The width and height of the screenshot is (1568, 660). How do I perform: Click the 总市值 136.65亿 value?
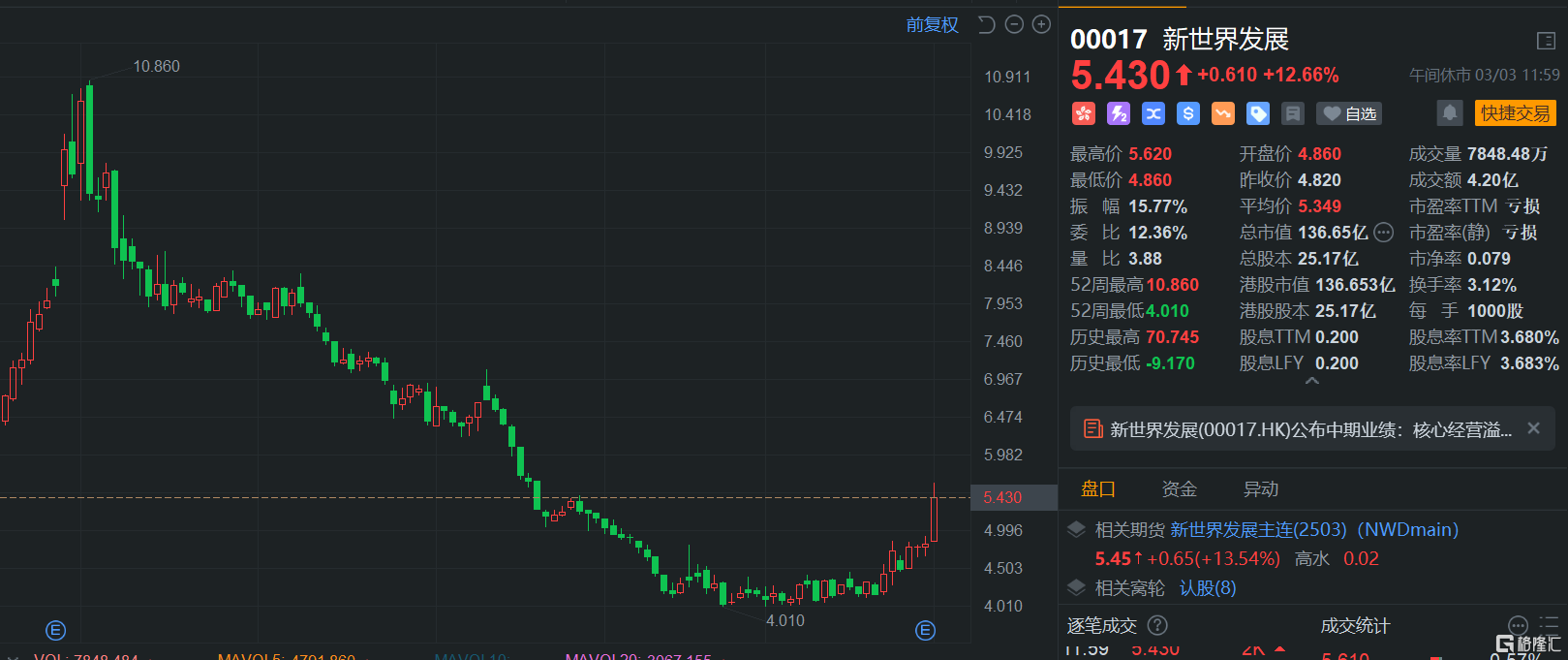click(1333, 232)
